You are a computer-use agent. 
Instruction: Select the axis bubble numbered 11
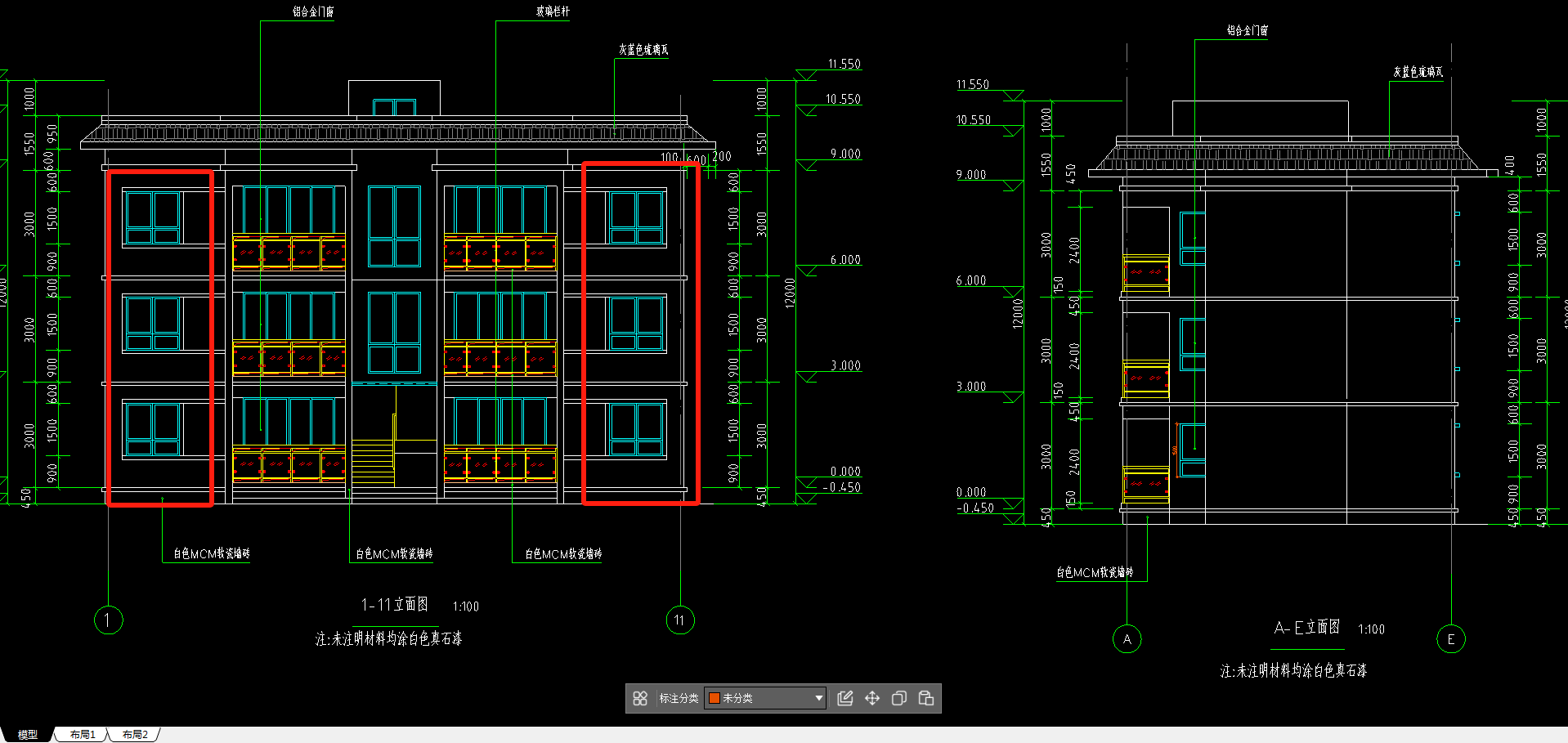(680, 620)
